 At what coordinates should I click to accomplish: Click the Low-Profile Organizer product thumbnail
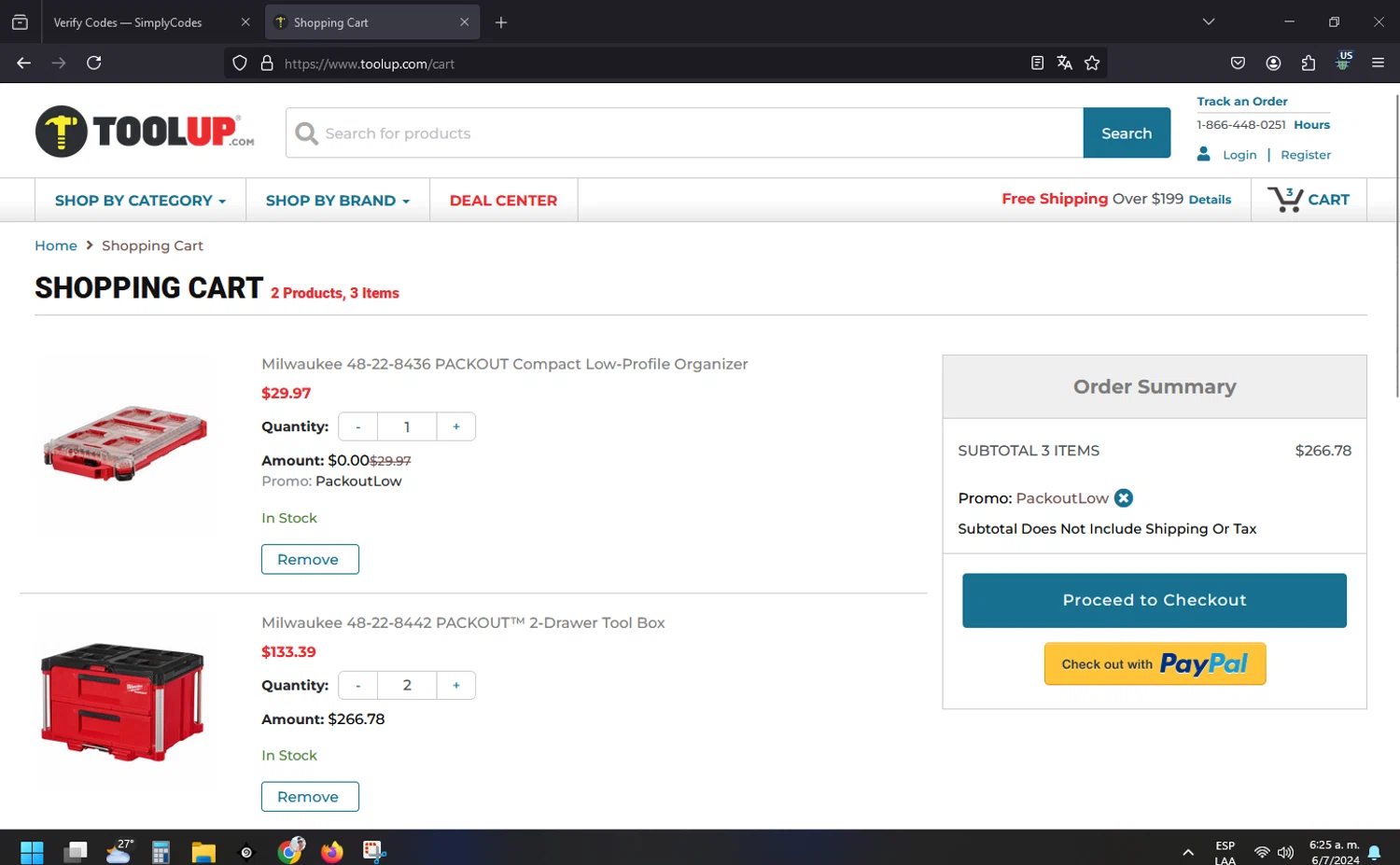tap(125, 443)
